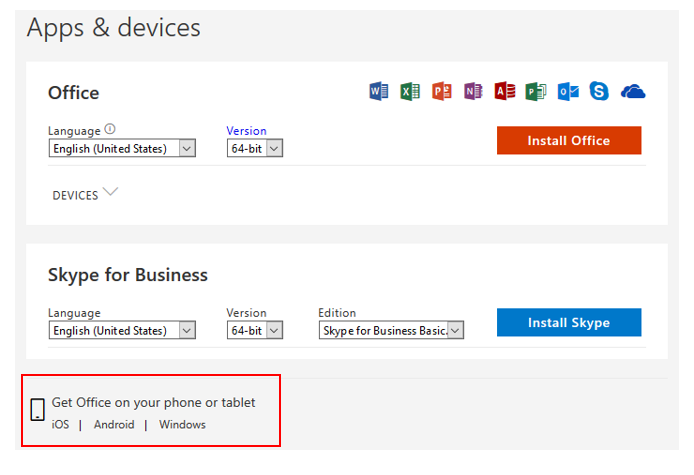The height and width of the screenshot is (475, 694).
Task: Open Skype for Business Version dropdown
Action: 255,330
